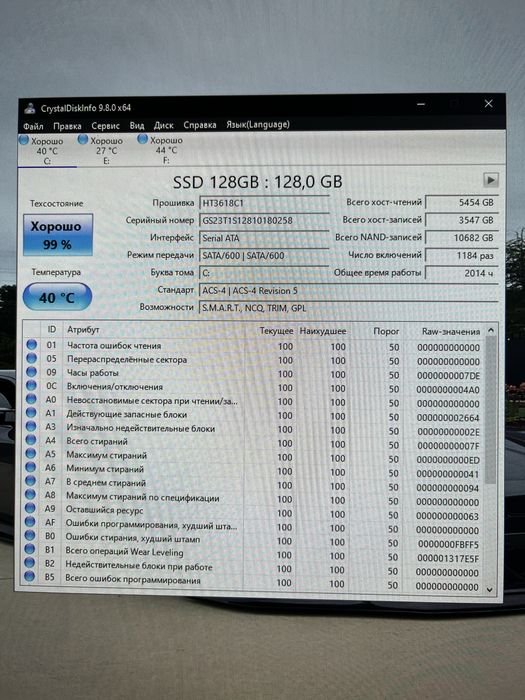This screenshot has width=525, height=700.
Task: Click raw value 0000000007DE
Action: point(449,375)
